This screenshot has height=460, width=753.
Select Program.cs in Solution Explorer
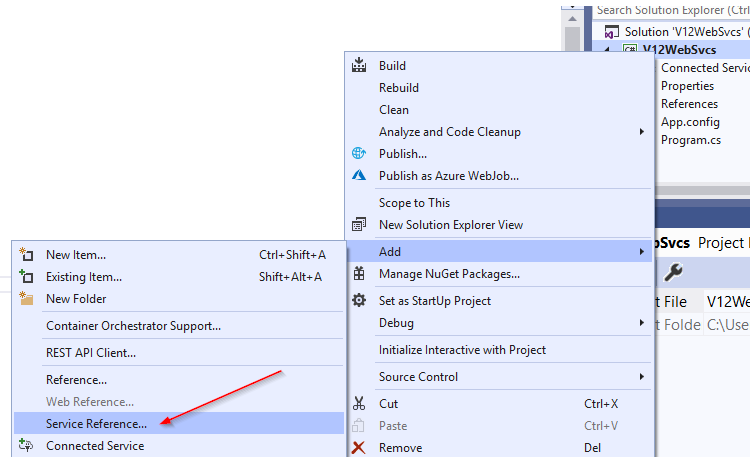(690, 140)
